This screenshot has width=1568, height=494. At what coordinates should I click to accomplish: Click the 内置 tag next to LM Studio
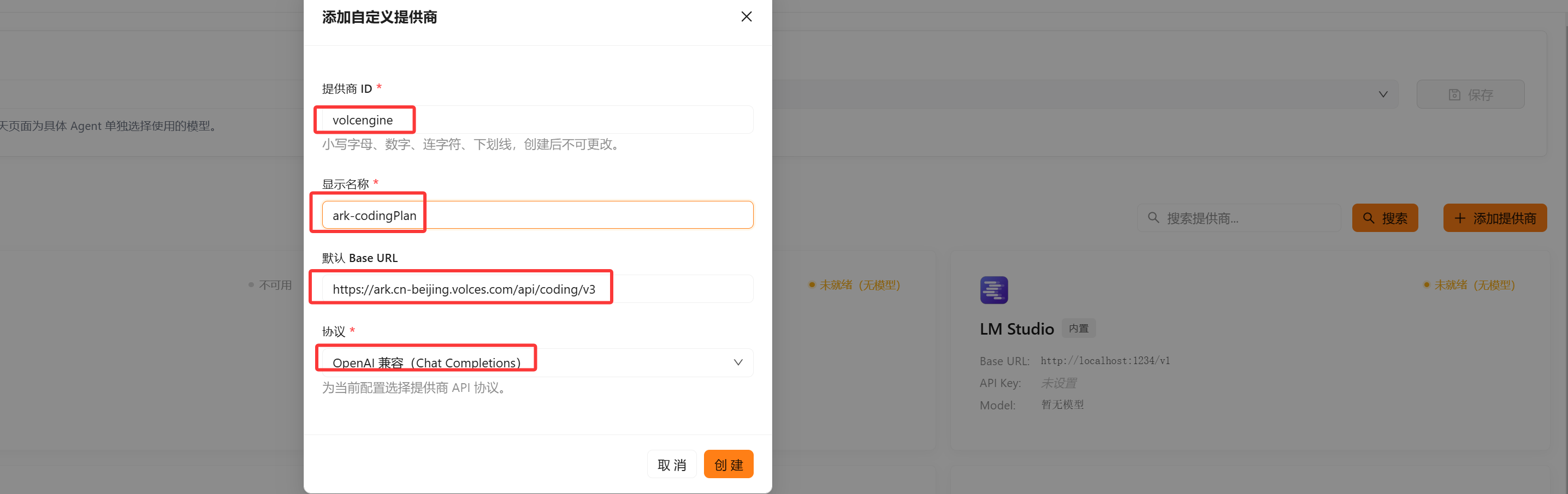click(x=1078, y=329)
